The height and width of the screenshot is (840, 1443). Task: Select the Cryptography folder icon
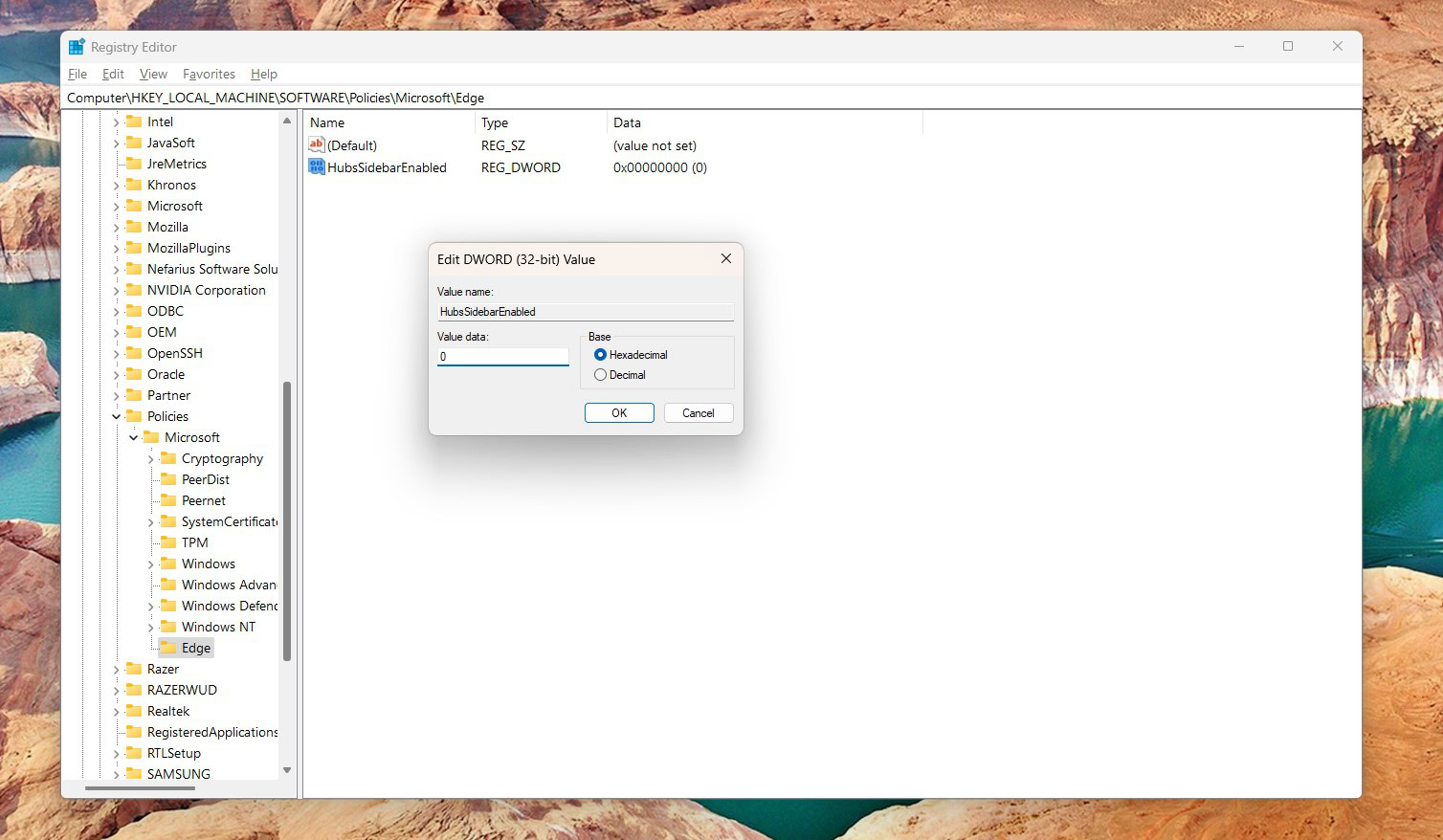click(168, 458)
